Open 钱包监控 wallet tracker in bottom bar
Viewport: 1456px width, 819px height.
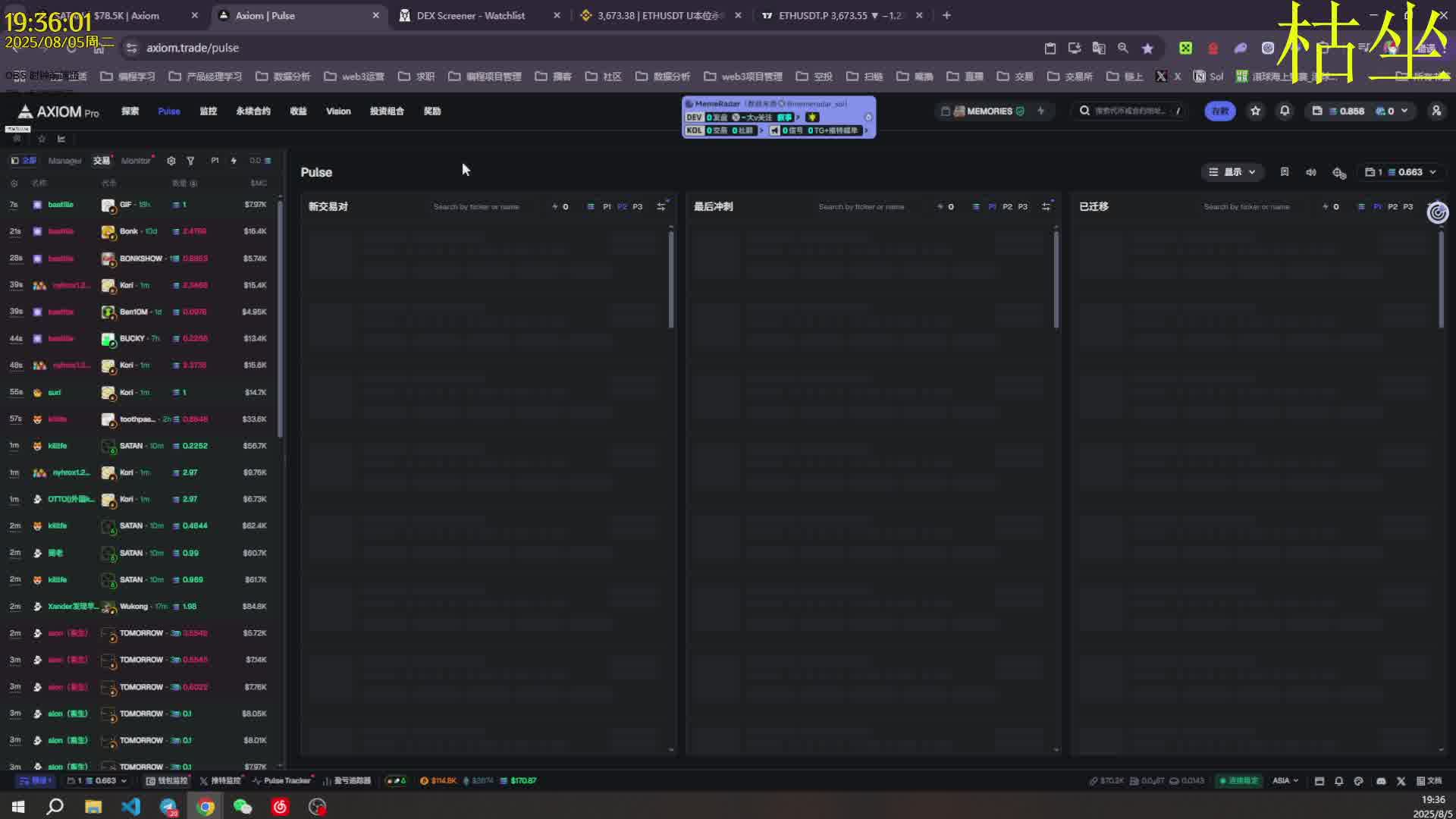[x=167, y=781]
